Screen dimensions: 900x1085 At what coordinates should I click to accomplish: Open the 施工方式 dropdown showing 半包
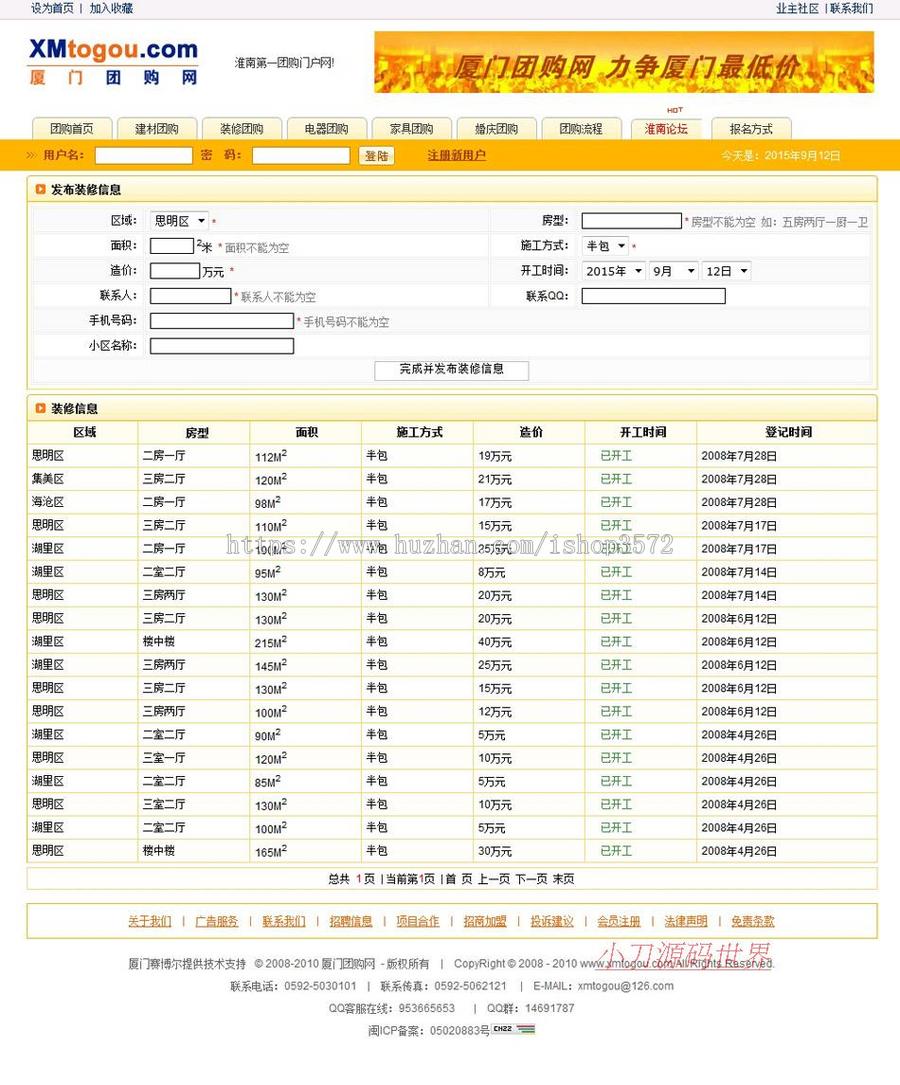[x=605, y=246]
